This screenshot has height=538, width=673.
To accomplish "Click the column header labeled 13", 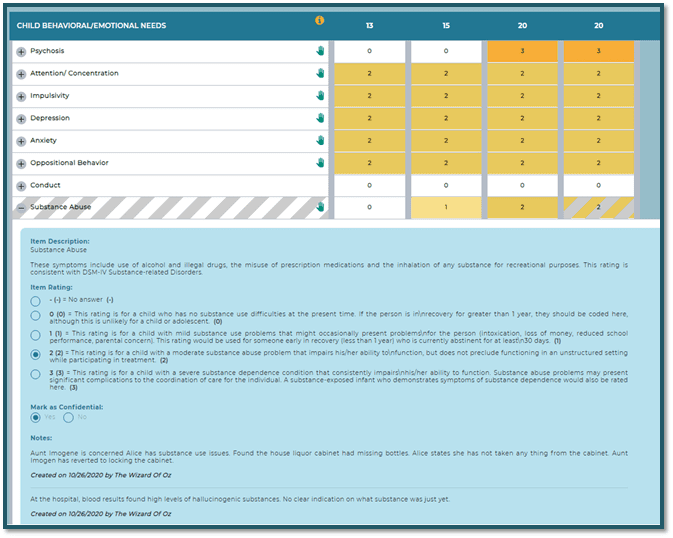I will pos(369,24).
